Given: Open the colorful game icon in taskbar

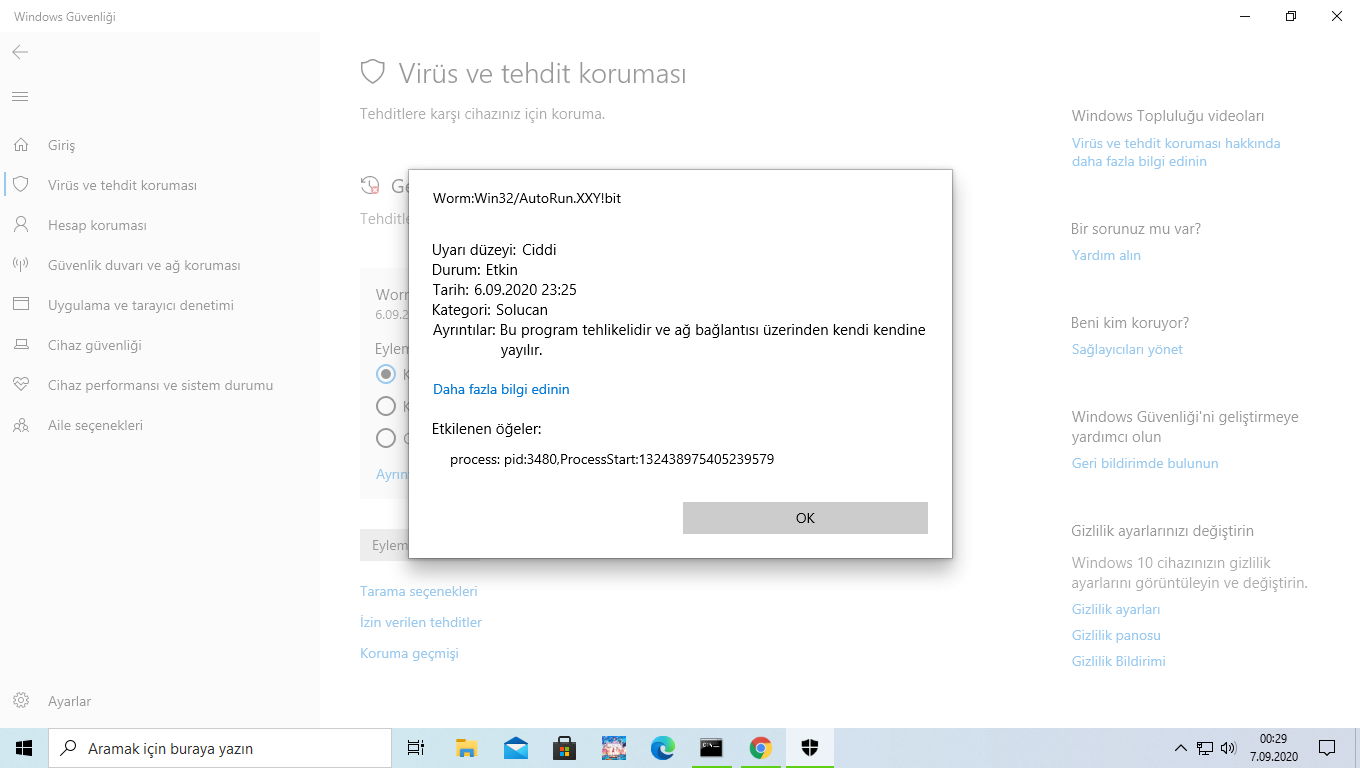Looking at the screenshot, I should 613,748.
